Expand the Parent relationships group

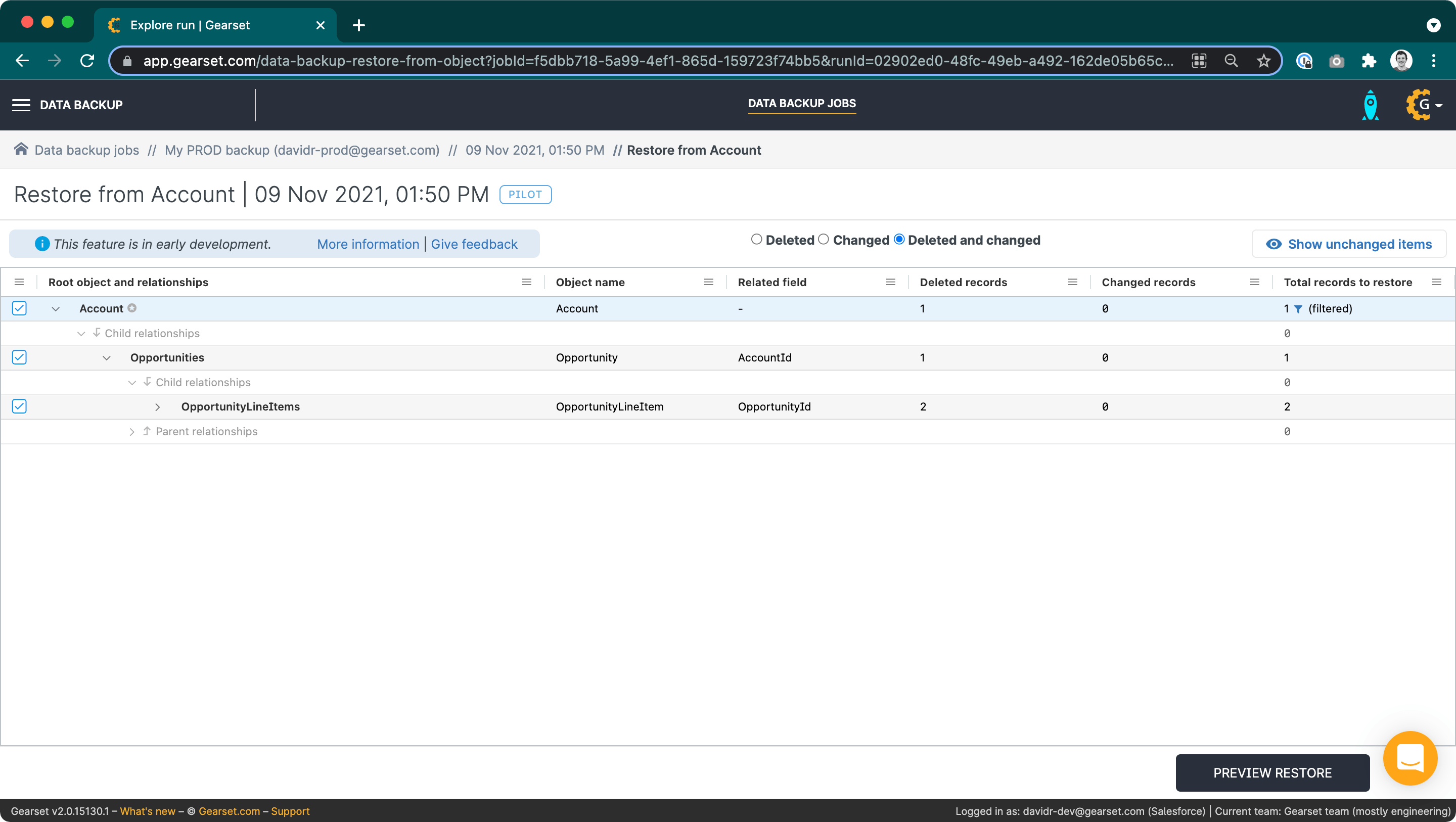coord(131,432)
